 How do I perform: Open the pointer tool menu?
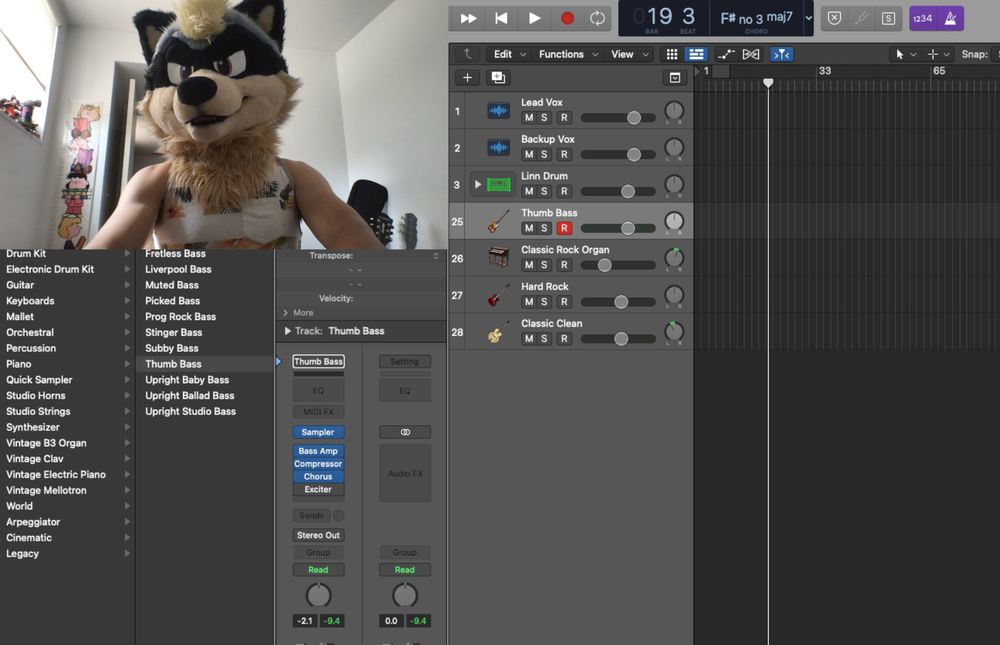point(906,54)
